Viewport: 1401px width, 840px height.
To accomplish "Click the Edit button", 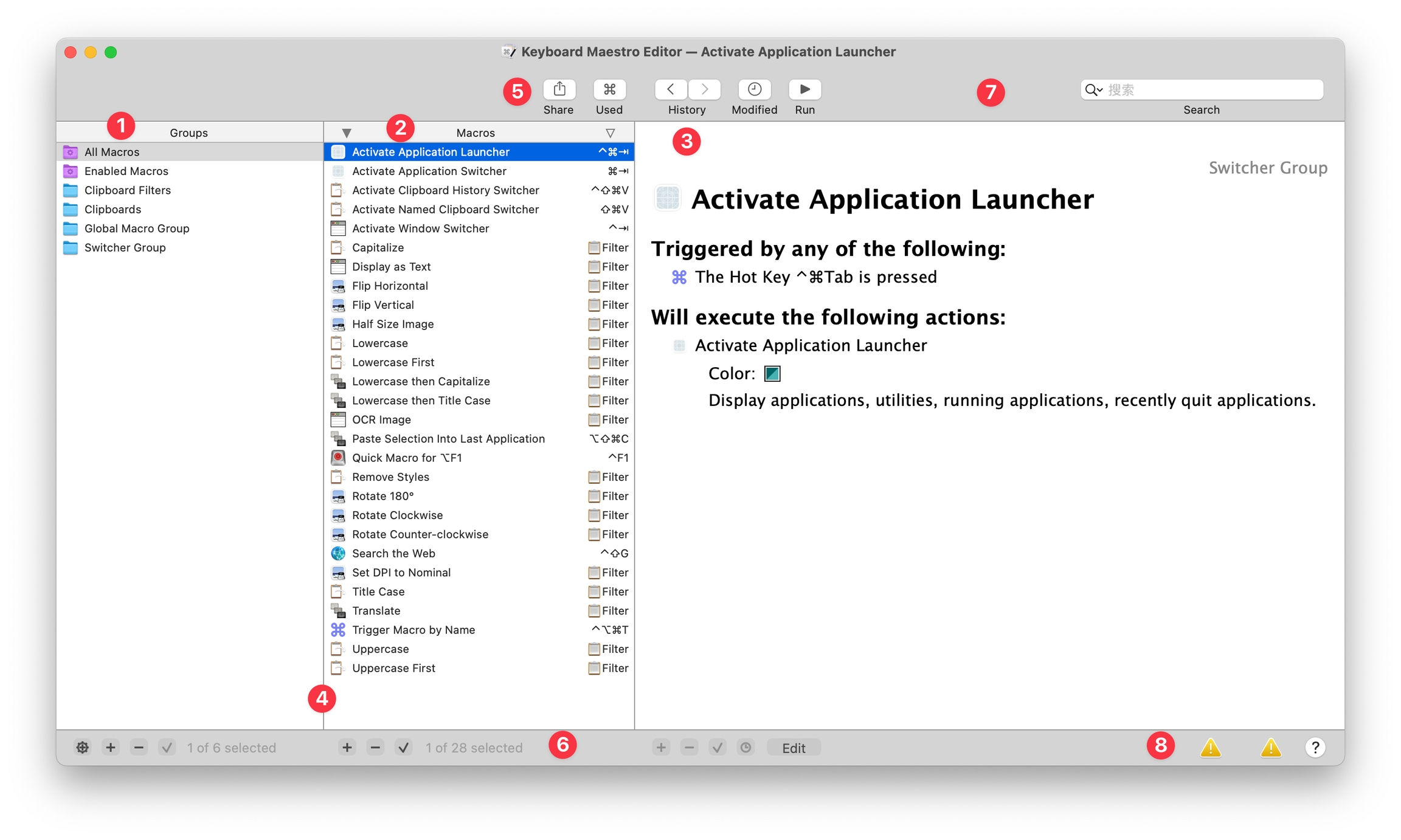I will pyautogui.click(x=794, y=748).
